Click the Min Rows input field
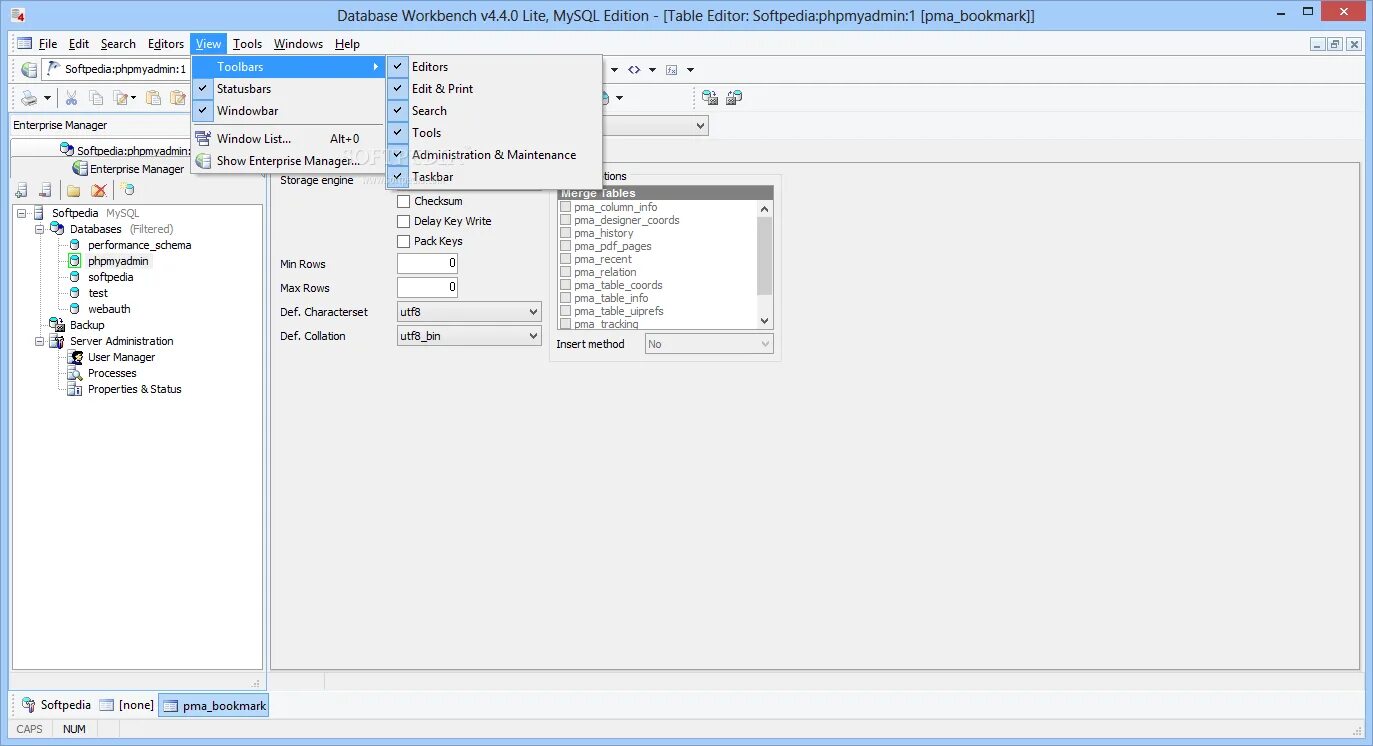Viewport: 1373px width, 746px height. pos(427,264)
